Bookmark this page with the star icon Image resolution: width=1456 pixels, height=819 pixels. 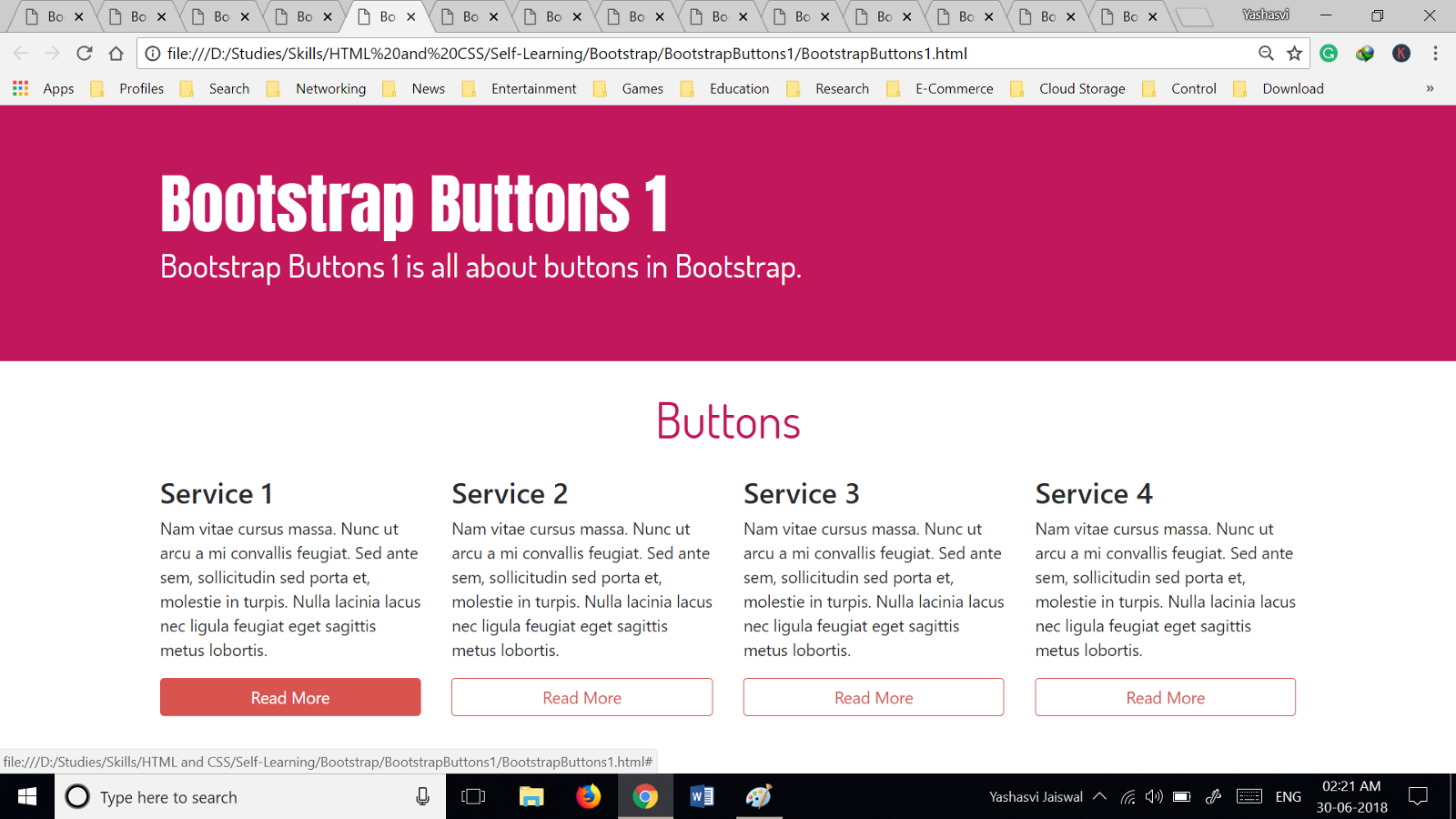click(1294, 54)
